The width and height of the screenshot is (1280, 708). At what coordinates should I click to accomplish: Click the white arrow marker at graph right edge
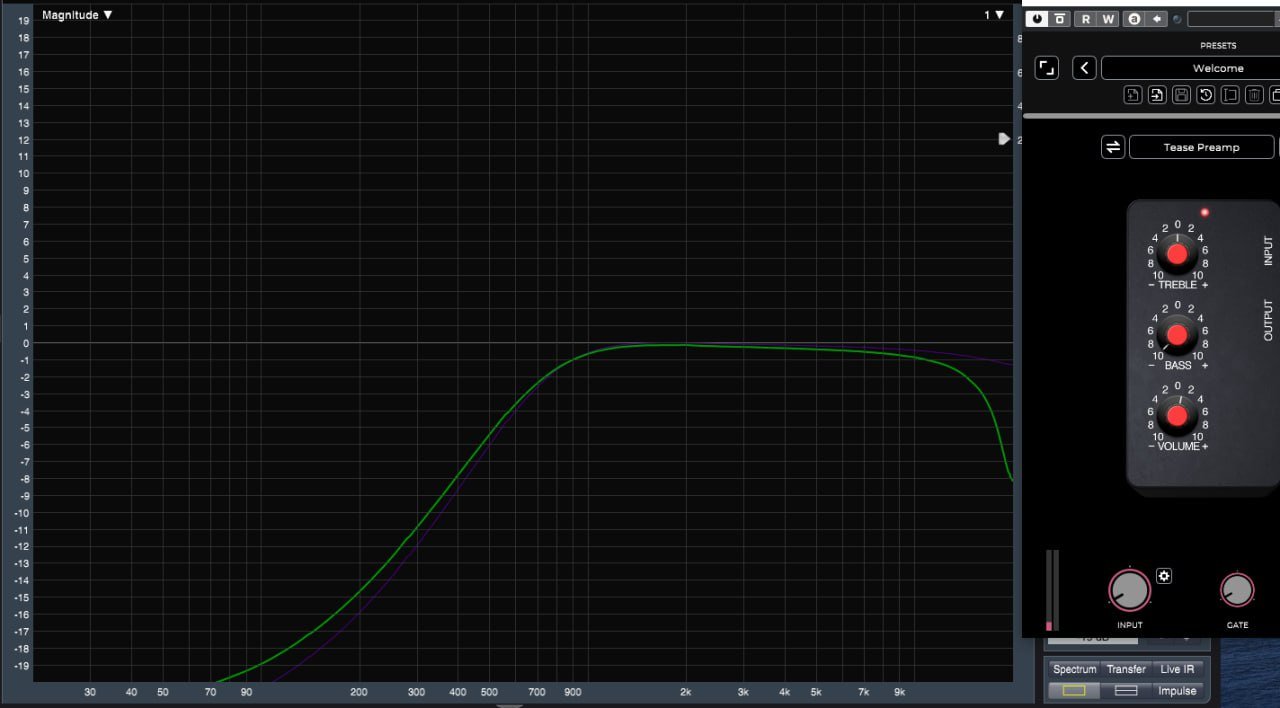[x=1004, y=139]
